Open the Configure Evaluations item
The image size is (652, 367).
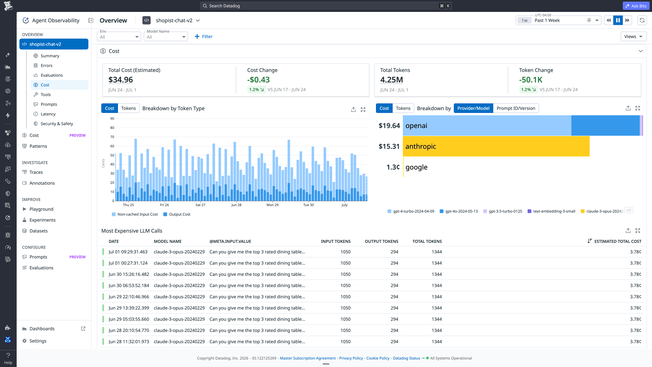click(41, 268)
